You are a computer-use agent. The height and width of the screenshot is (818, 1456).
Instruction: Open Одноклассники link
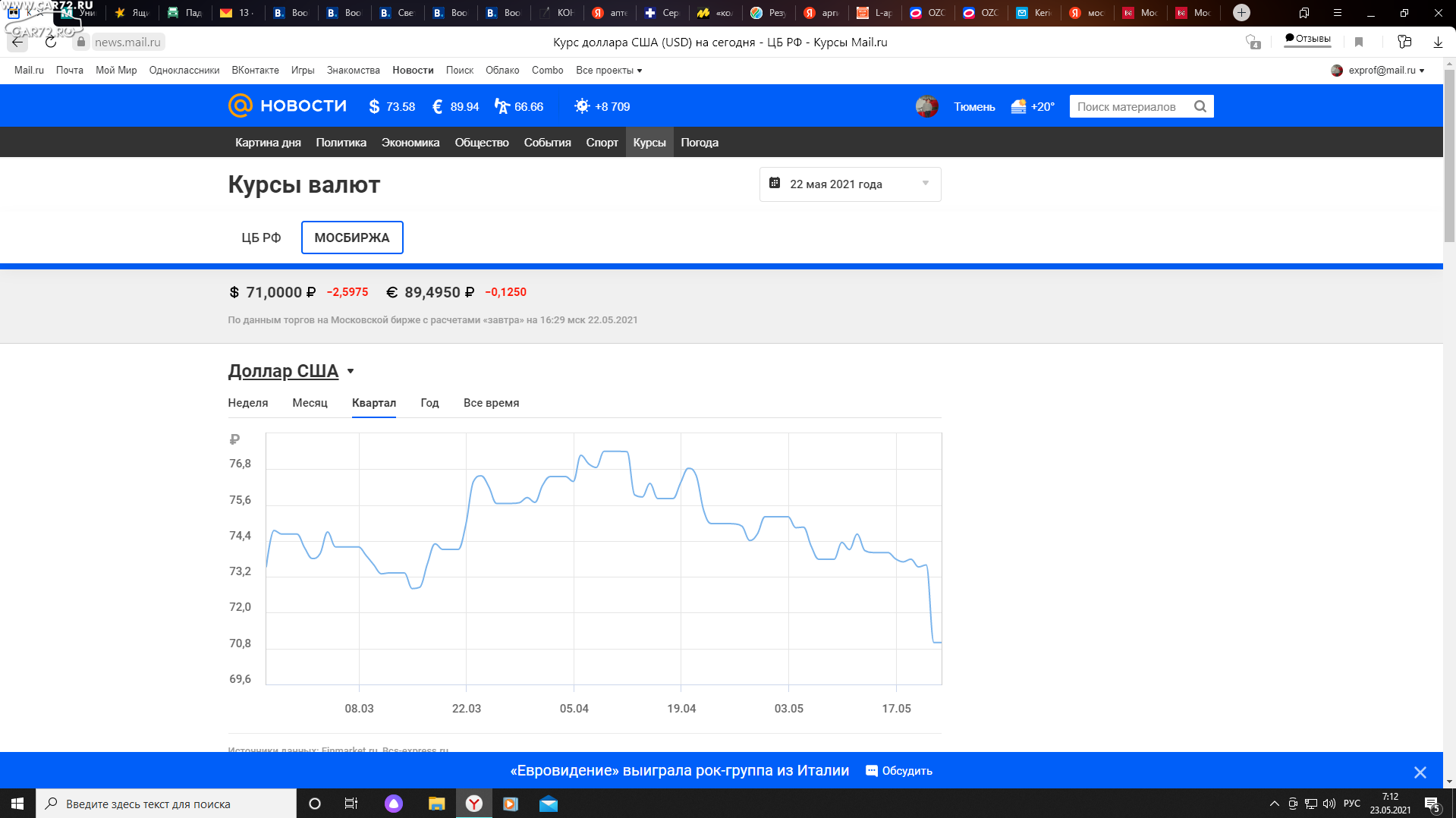[x=184, y=70]
